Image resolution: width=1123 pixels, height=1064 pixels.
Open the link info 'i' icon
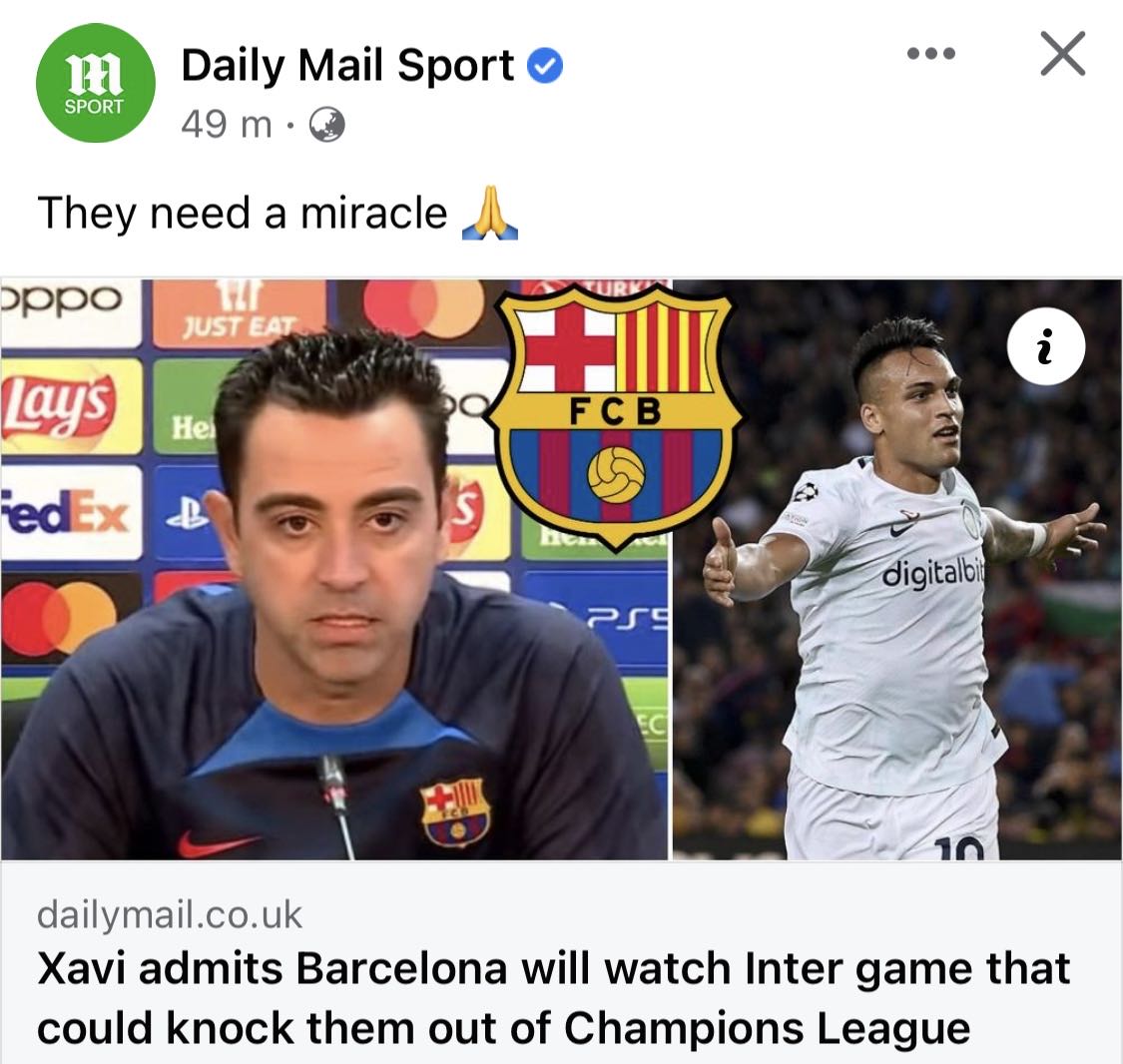(x=1046, y=346)
